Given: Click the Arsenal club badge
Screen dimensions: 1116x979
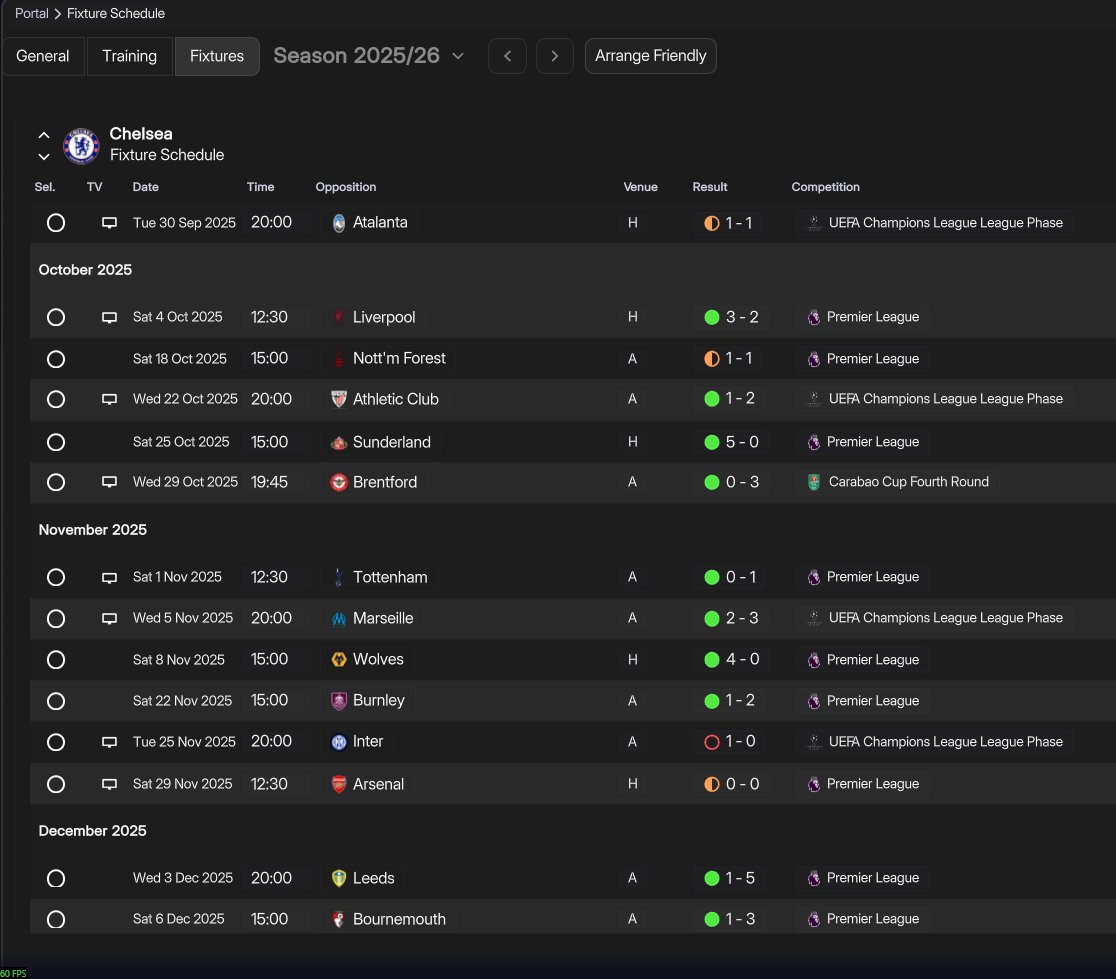Looking at the screenshot, I should [x=339, y=784].
